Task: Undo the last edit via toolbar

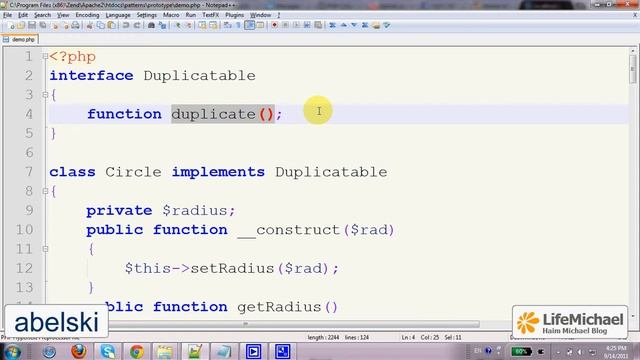Action: pyautogui.click(x=126, y=25)
